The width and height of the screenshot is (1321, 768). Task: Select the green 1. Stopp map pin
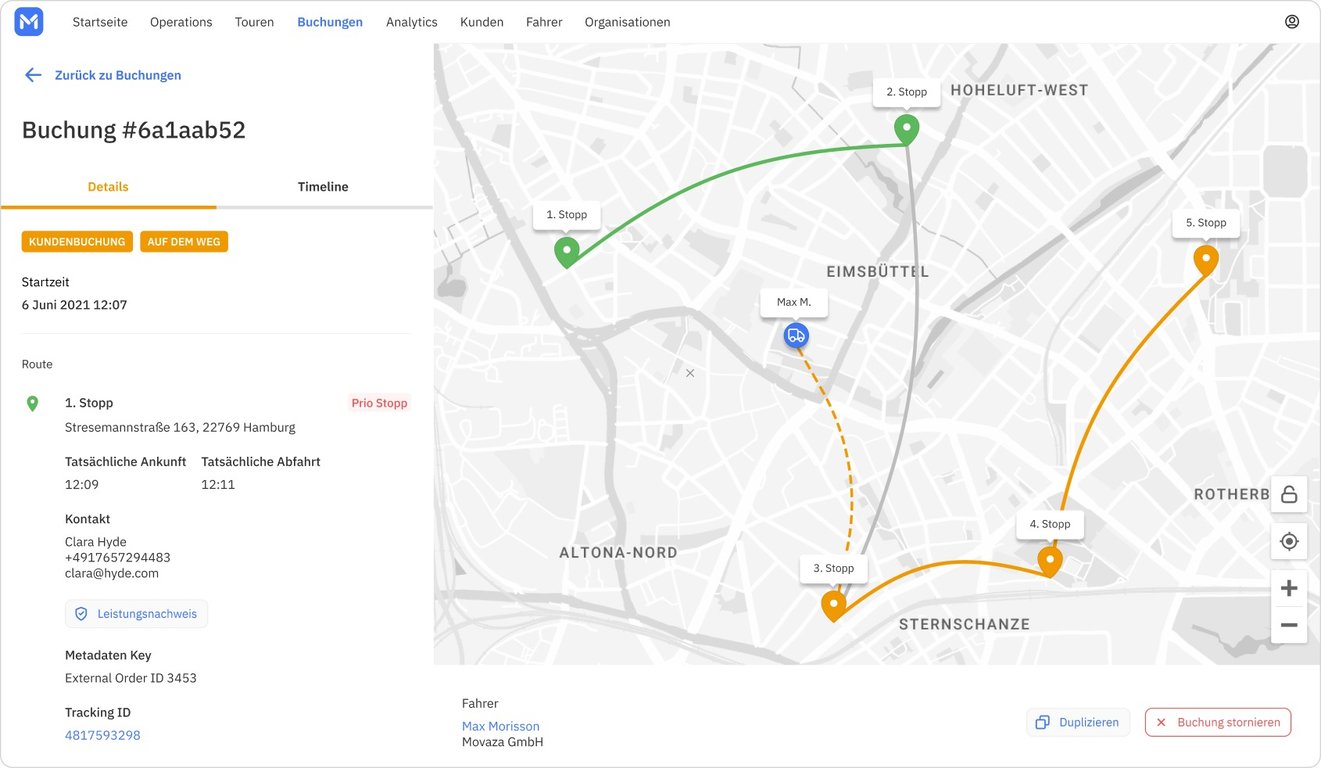click(x=567, y=252)
